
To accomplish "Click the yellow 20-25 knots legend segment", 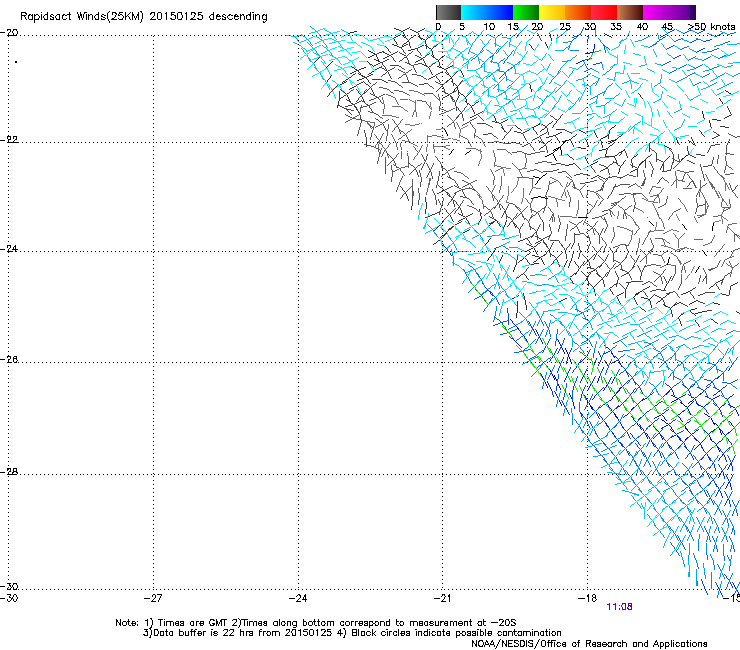I will click(552, 12).
